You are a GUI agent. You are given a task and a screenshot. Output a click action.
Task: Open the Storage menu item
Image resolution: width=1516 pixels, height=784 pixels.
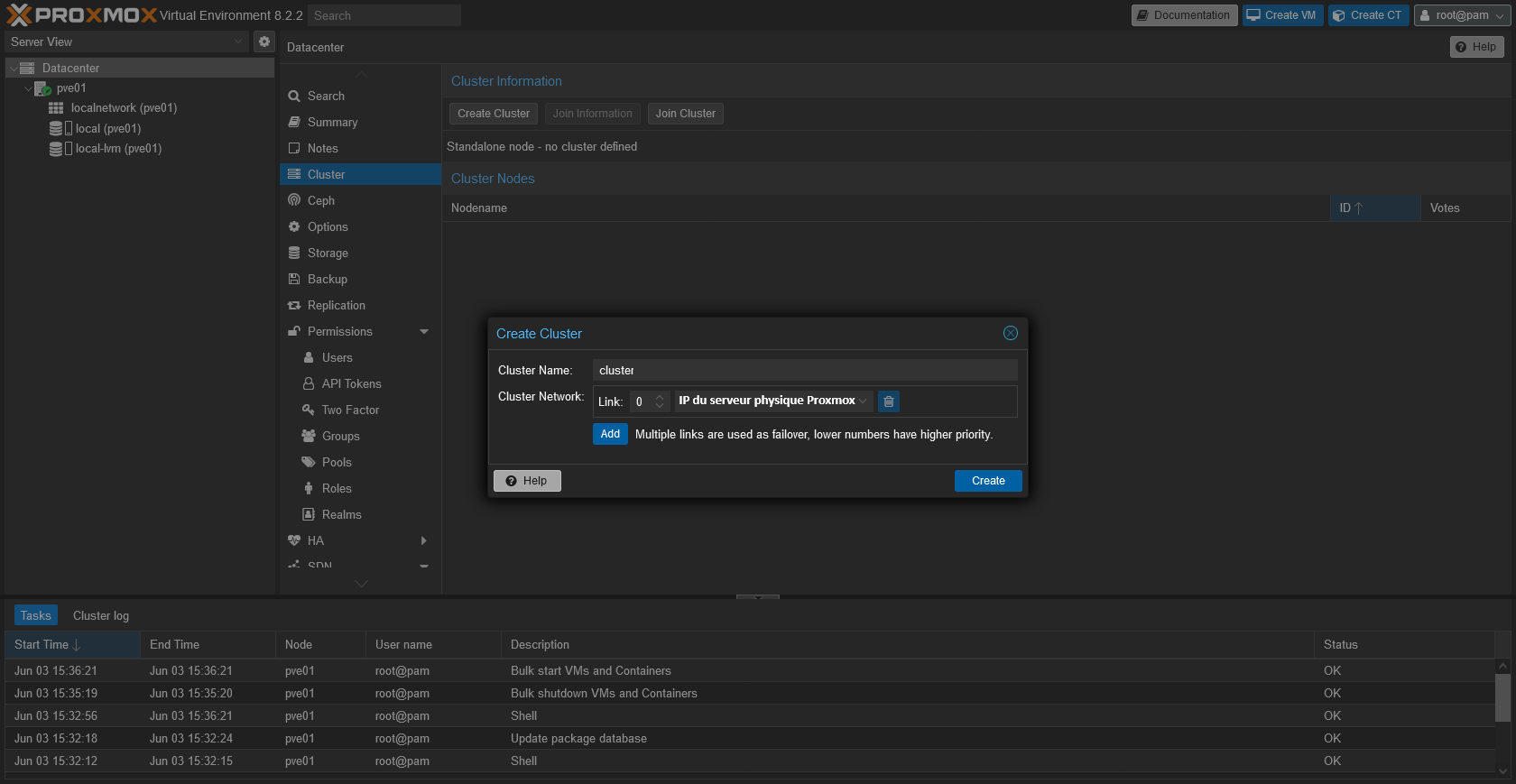click(x=328, y=253)
